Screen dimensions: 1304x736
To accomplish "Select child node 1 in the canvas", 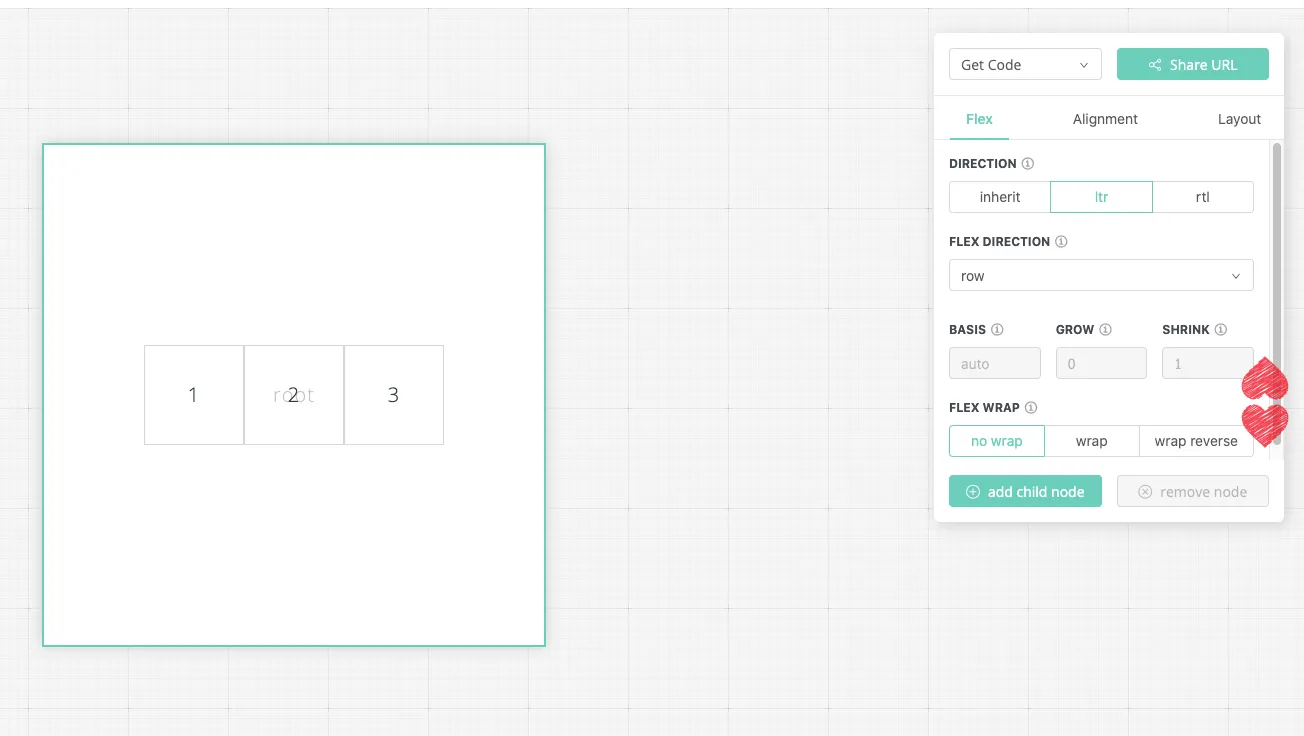I will click(x=193, y=395).
